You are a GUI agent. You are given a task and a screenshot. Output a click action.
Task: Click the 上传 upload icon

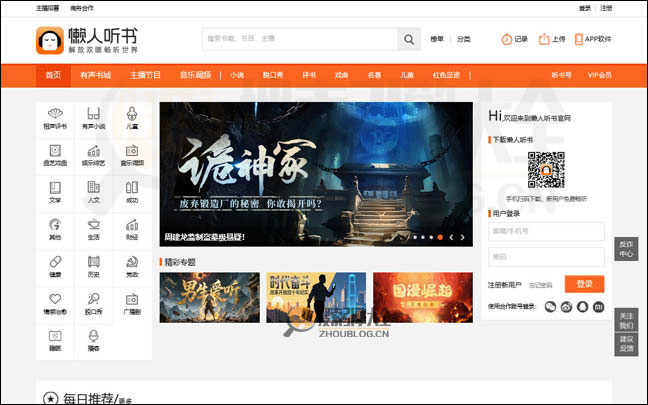544,39
